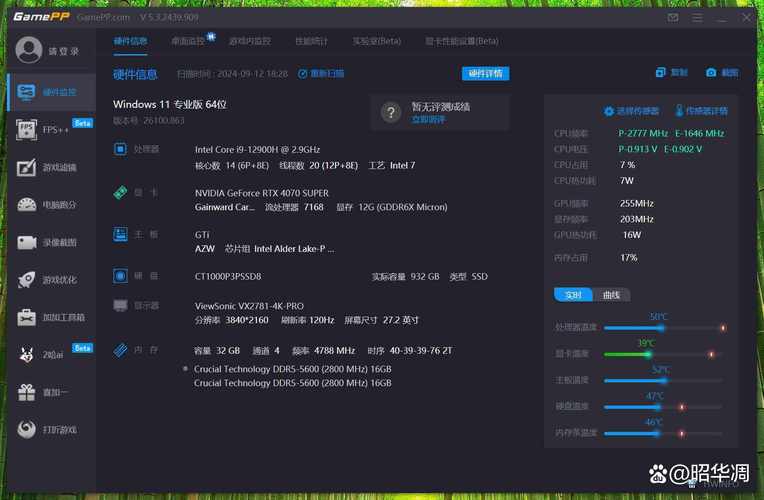Click NVIDIA GeForce RTX 4070 SUPER text

pyautogui.click(x=262, y=193)
